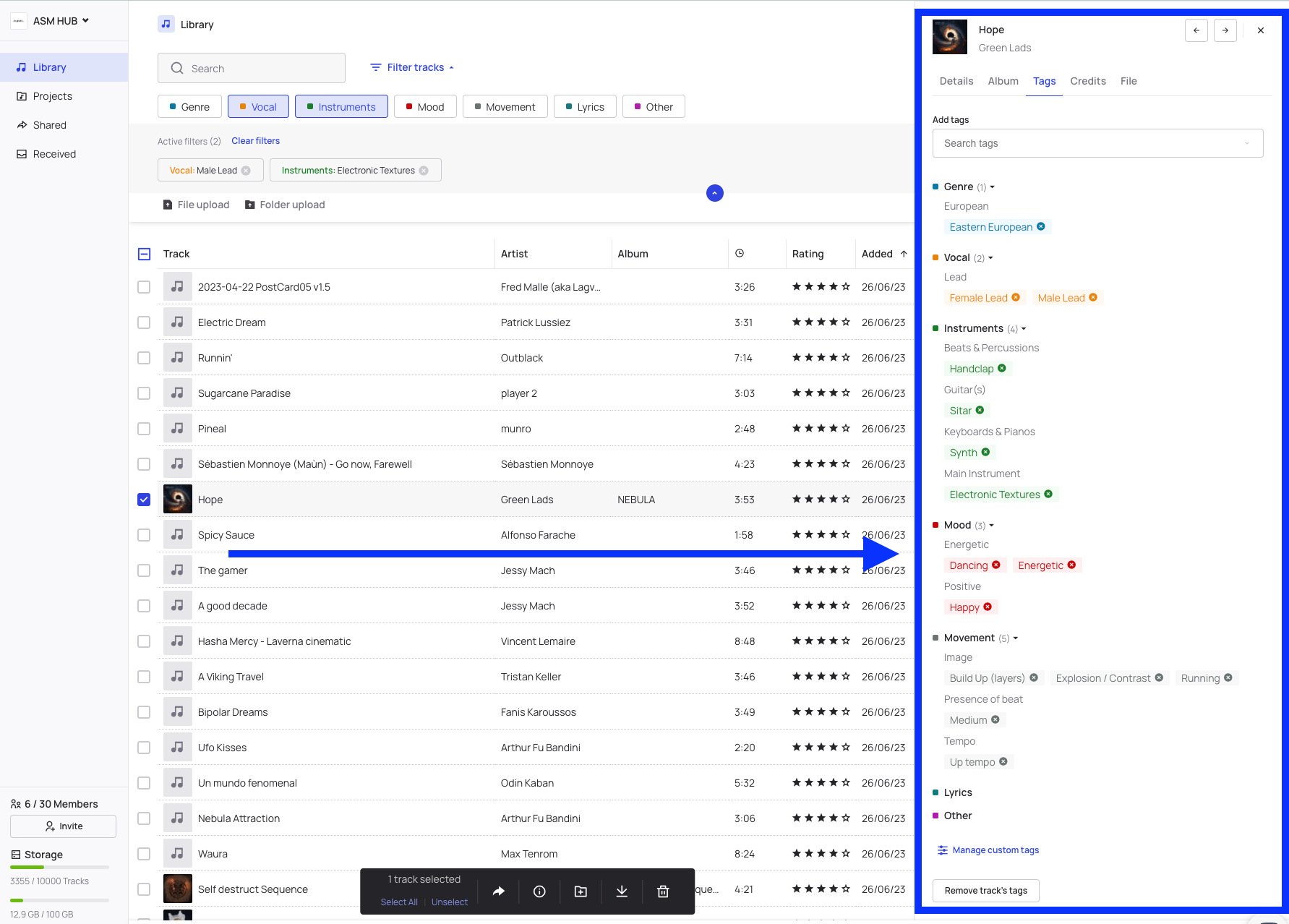Check the Spicy Sauce track checkbox
Image resolution: width=1289 pixels, height=924 pixels.
144,535
